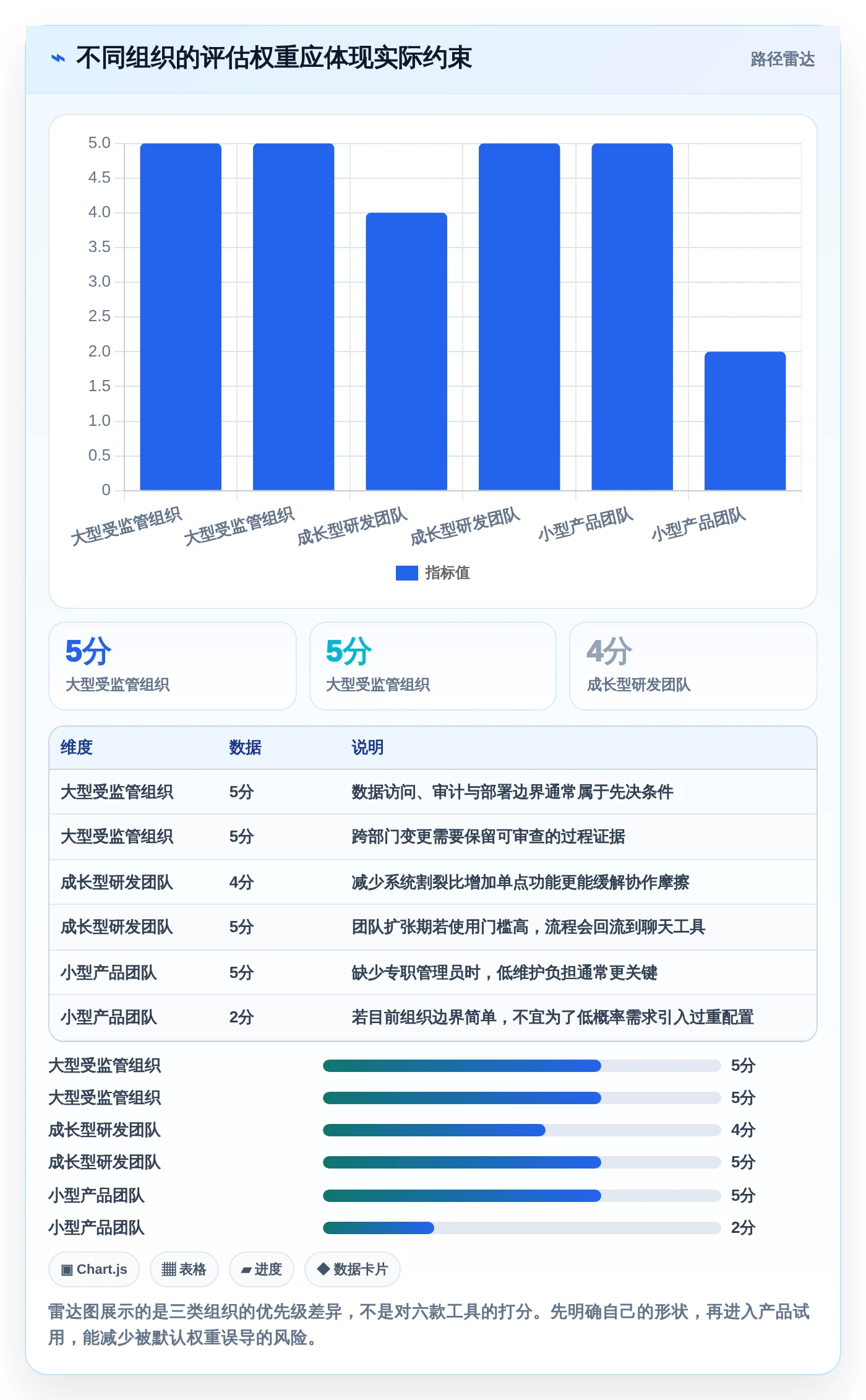Click the 说明 column header
The height and width of the screenshot is (1400, 866).
(367, 747)
